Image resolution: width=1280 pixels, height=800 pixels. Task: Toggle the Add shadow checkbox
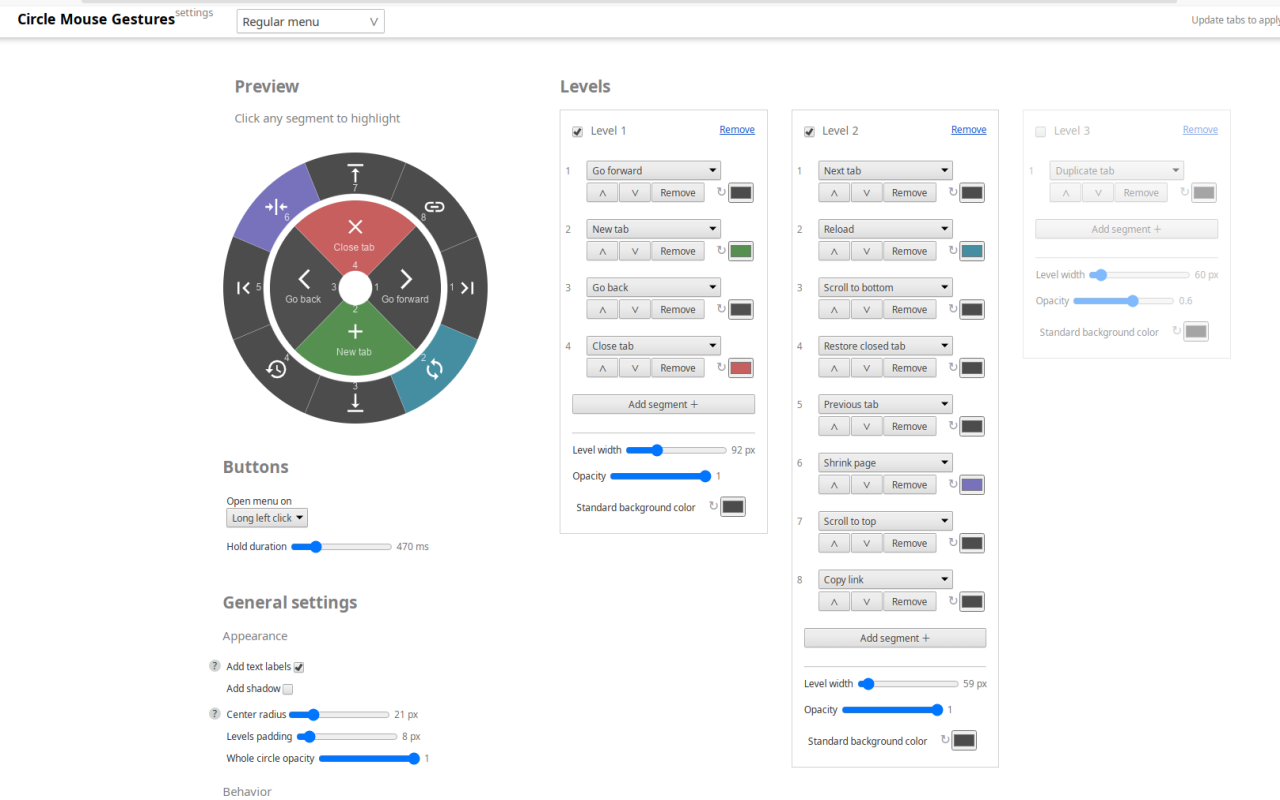(287, 688)
